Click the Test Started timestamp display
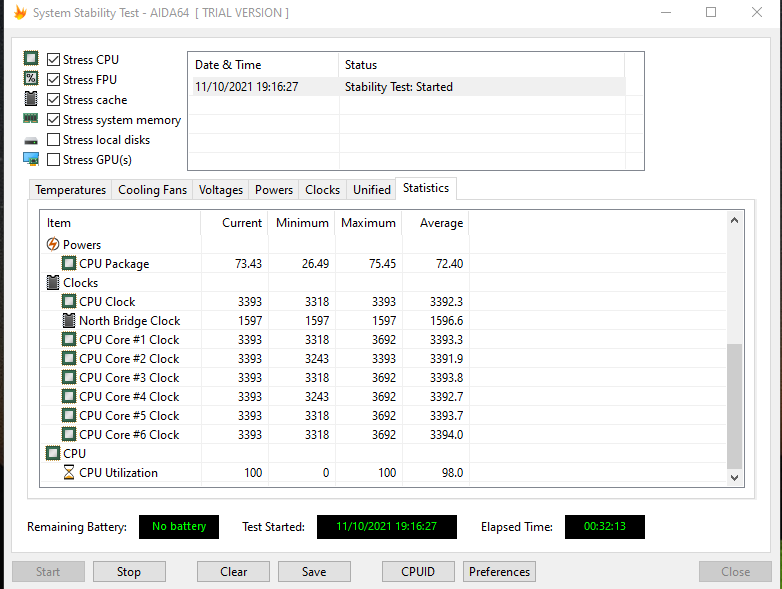Image resolution: width=782 pixels, height=589 pixels. point(387,527)
